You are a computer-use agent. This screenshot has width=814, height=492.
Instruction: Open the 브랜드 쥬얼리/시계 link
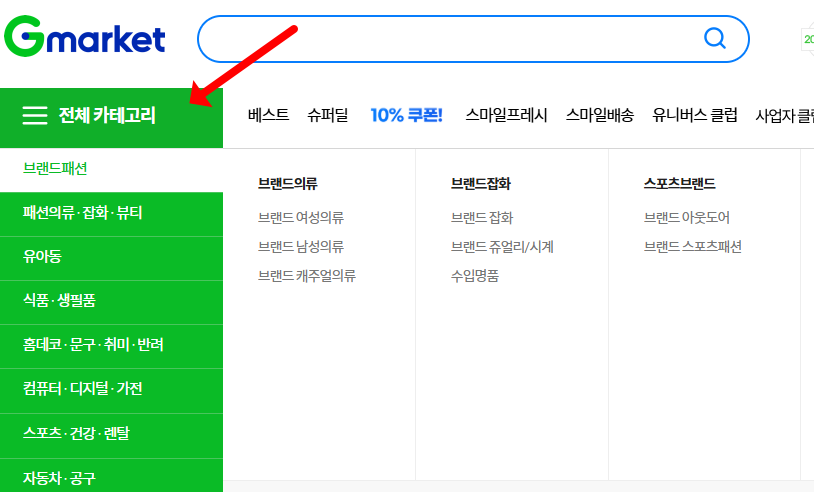[x=502, y=247]
